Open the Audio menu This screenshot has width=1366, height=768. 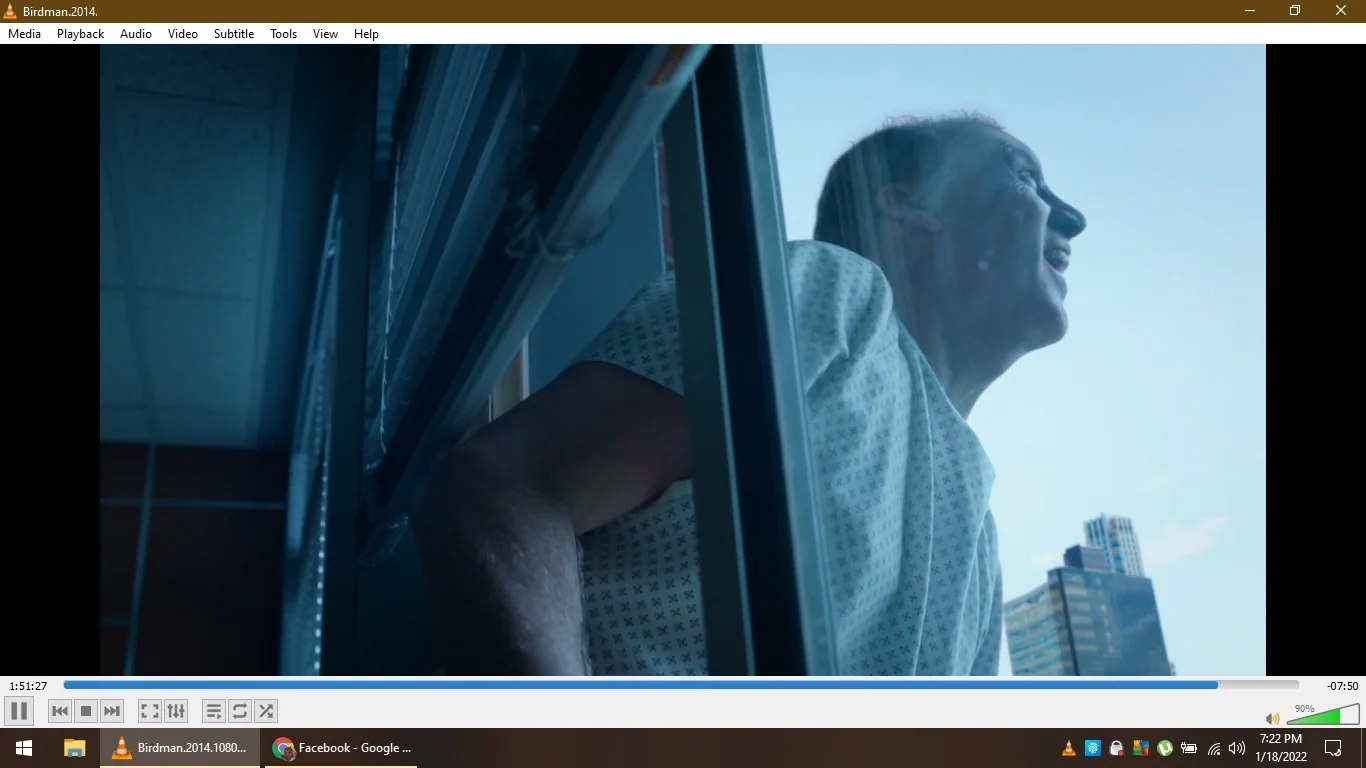(x=136, y=34)
